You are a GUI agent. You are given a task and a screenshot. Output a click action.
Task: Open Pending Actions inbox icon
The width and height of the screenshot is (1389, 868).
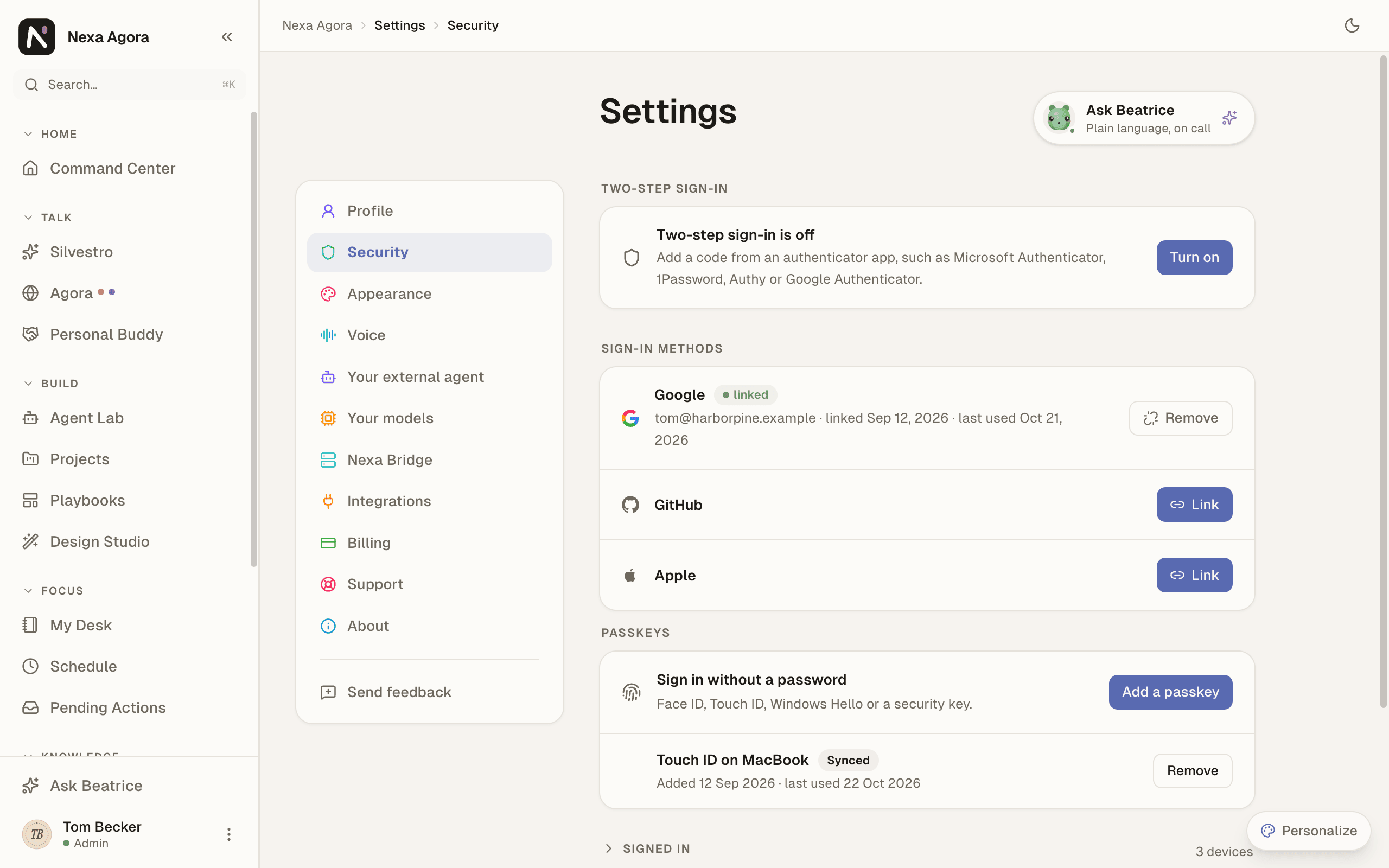30,708
